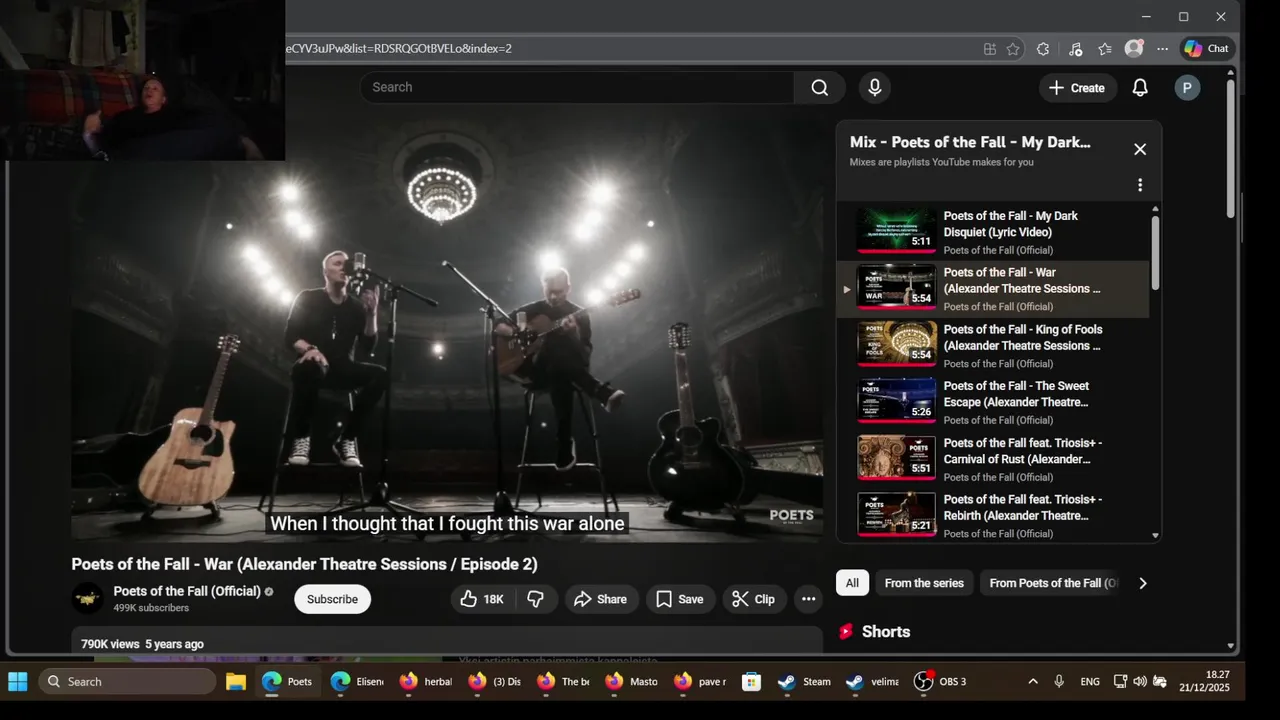Click the Poets of the Fall channel avatar
The width and height of the screenshot is (1280, 720).
pos(88,599)
